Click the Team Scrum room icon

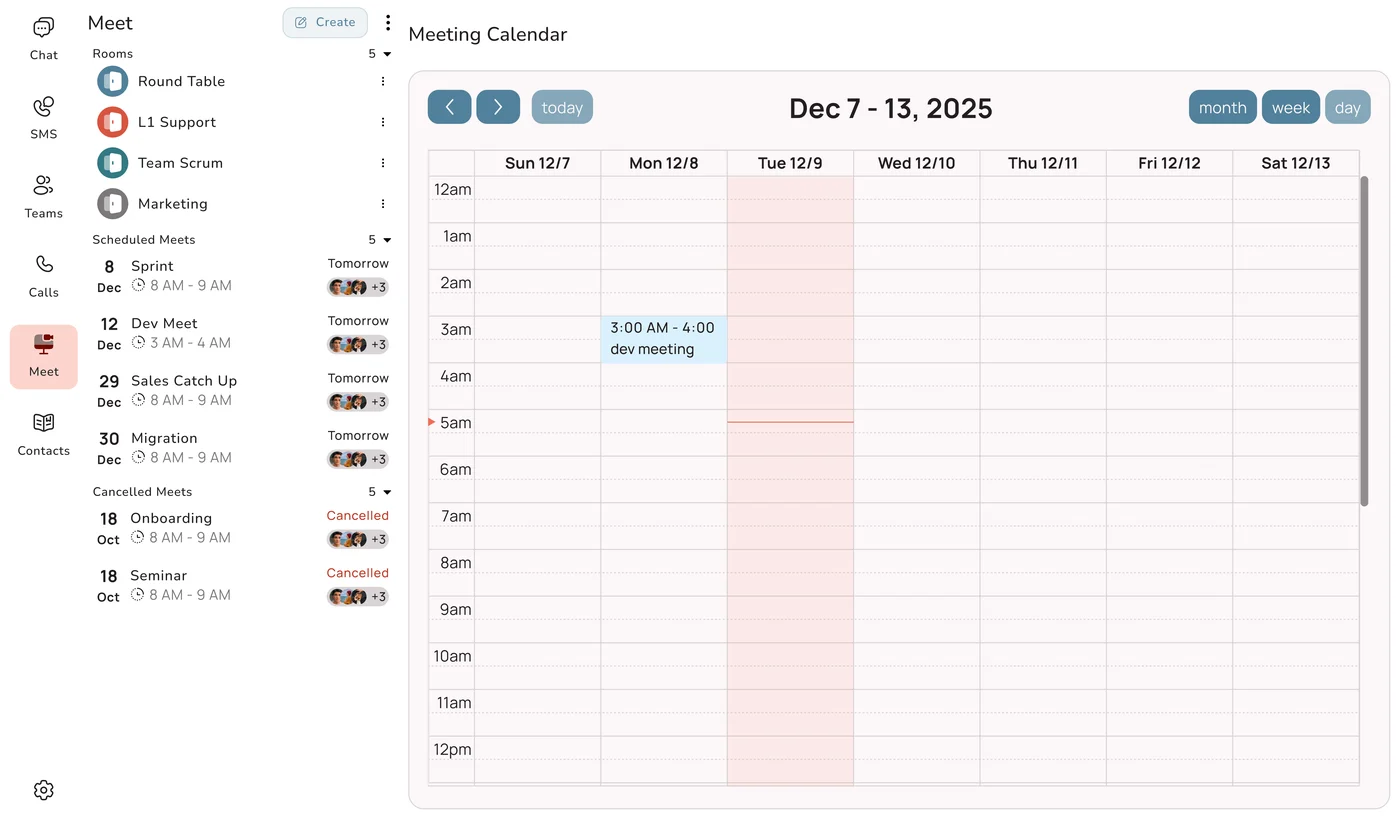pos(112,163)
